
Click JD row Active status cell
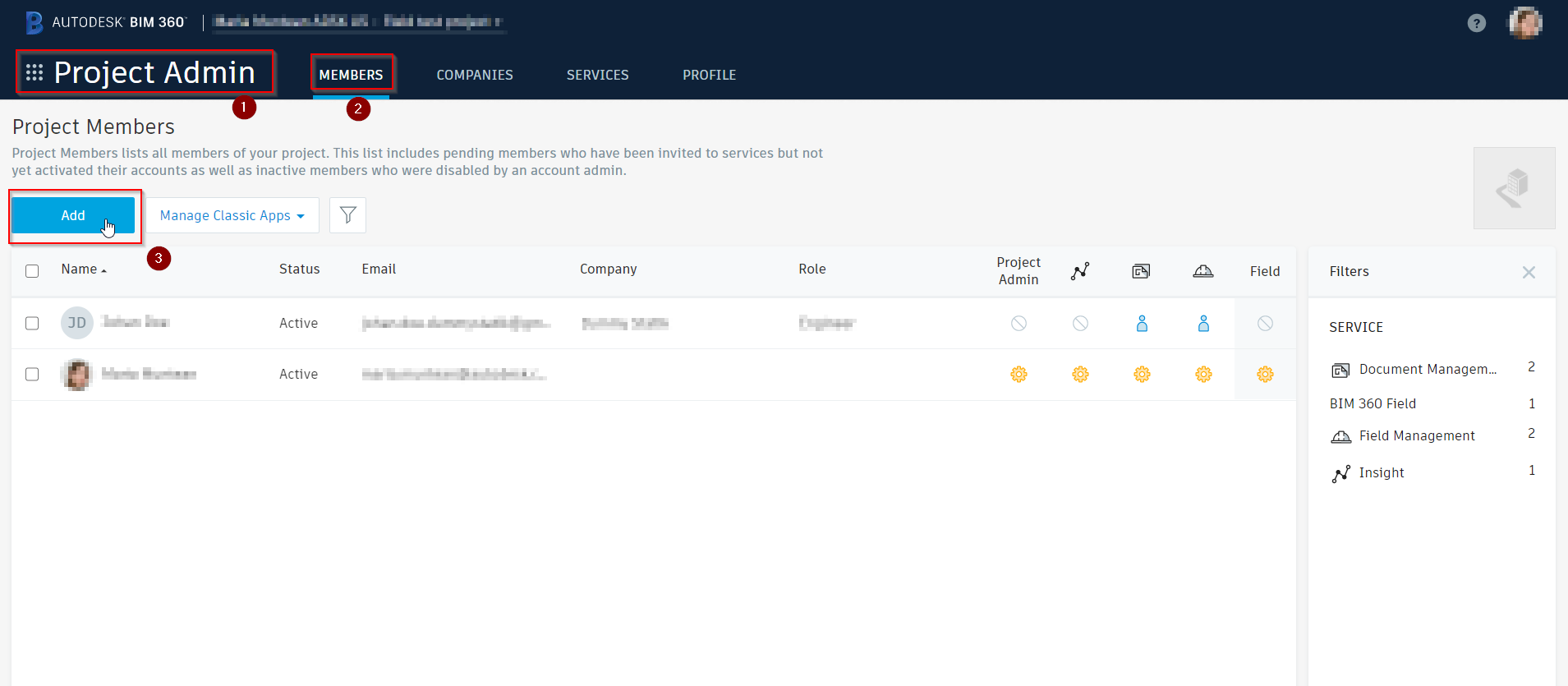pos(298,324)
